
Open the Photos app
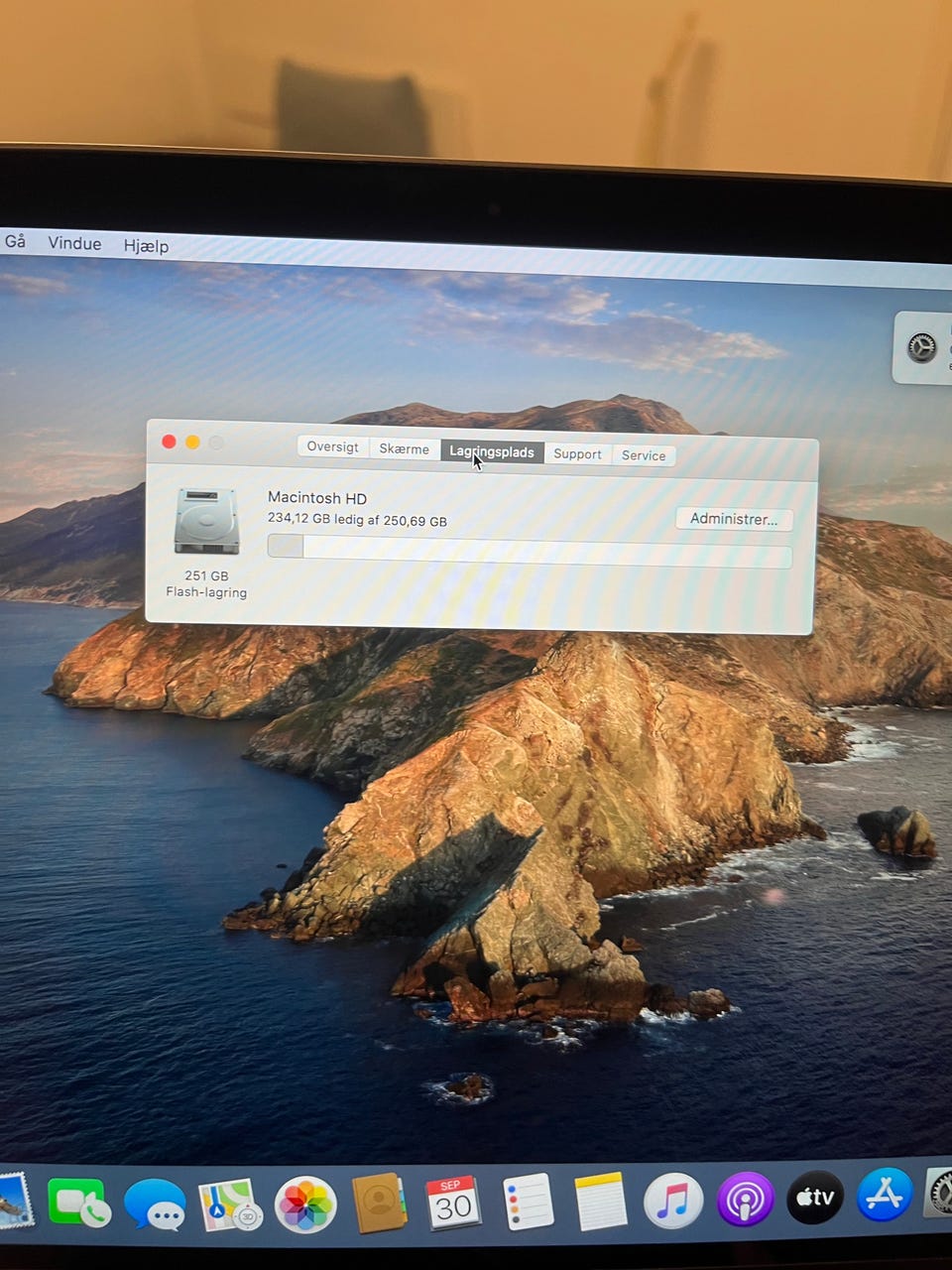305,1206
